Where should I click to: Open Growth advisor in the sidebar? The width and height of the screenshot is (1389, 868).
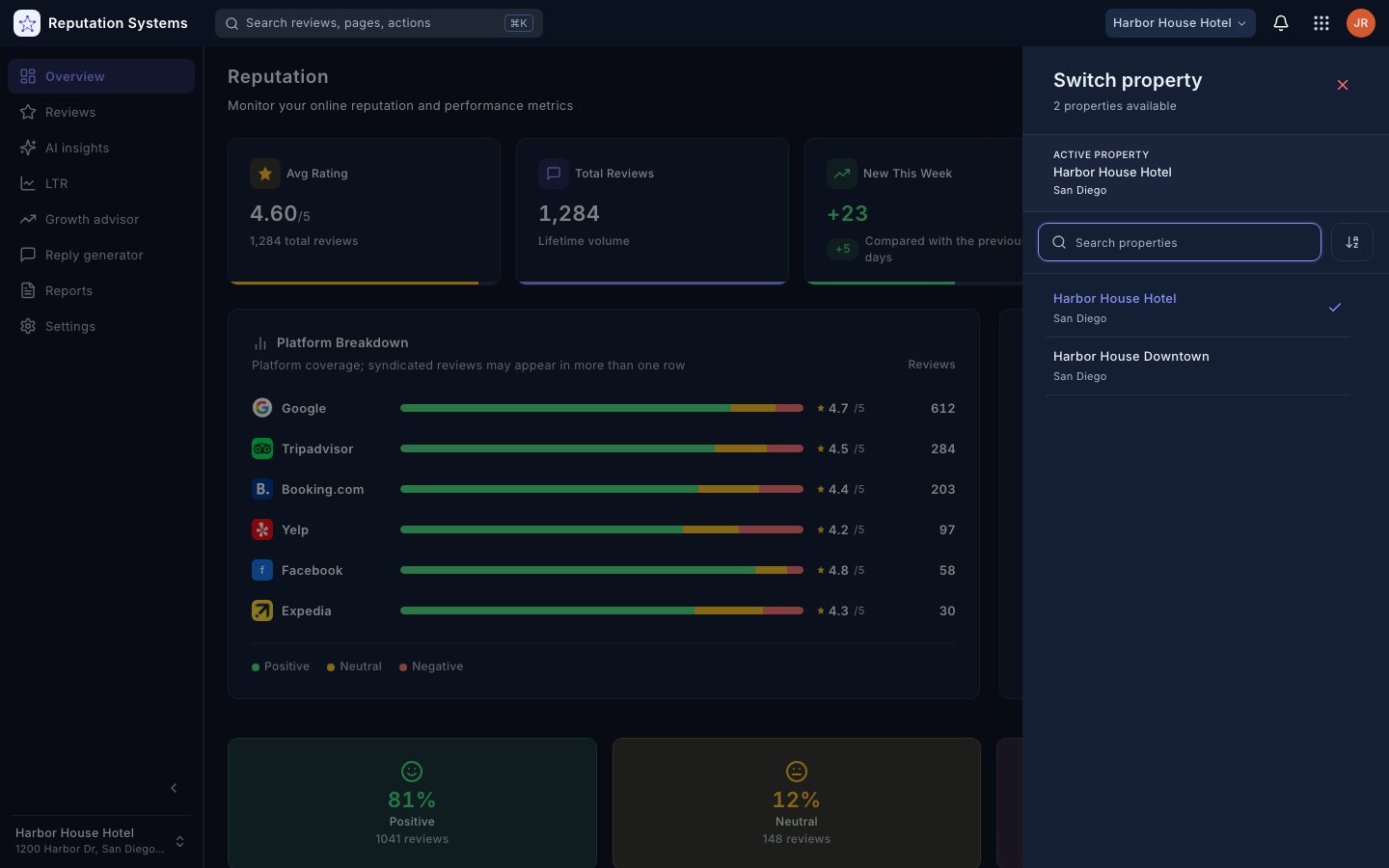pyautogui.click(x=101, y=219)
